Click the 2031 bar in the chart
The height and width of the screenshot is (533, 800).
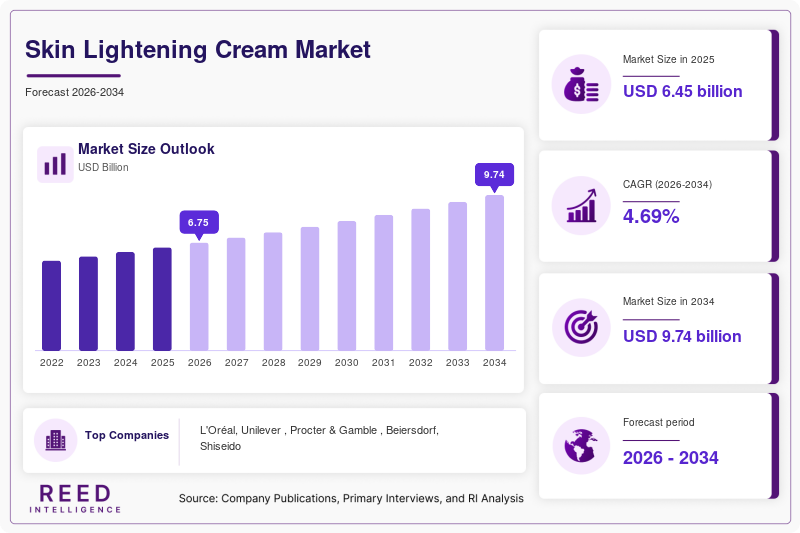[384, 283]
